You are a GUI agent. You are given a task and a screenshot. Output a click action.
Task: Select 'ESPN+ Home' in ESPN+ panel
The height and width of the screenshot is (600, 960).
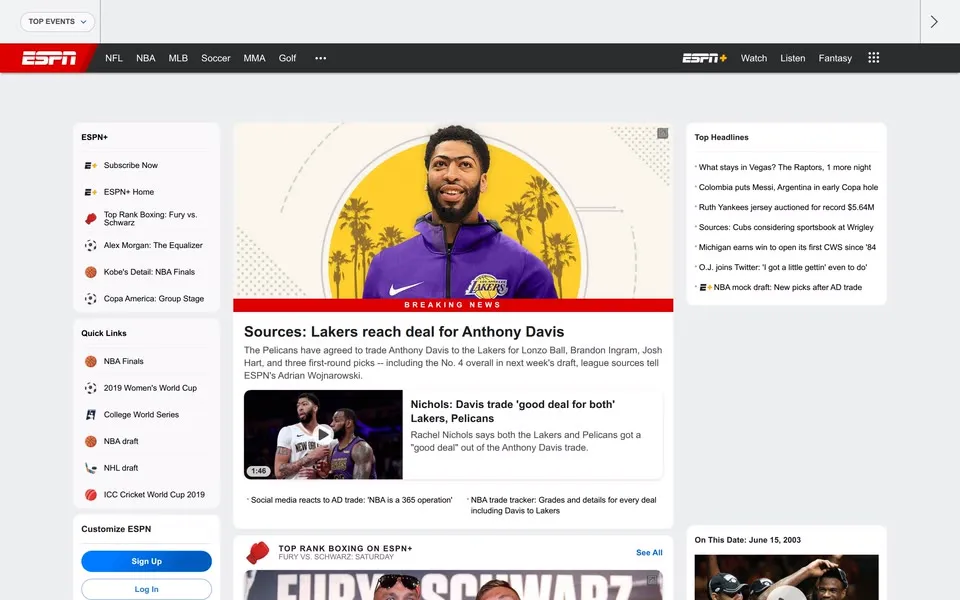click(x=129, y=192)
